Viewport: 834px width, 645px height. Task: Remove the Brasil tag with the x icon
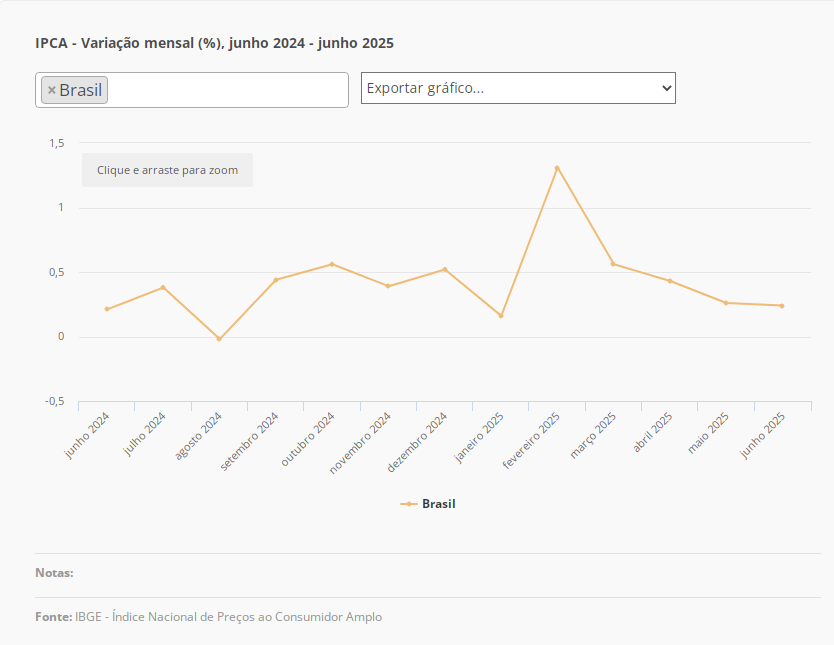52,90
